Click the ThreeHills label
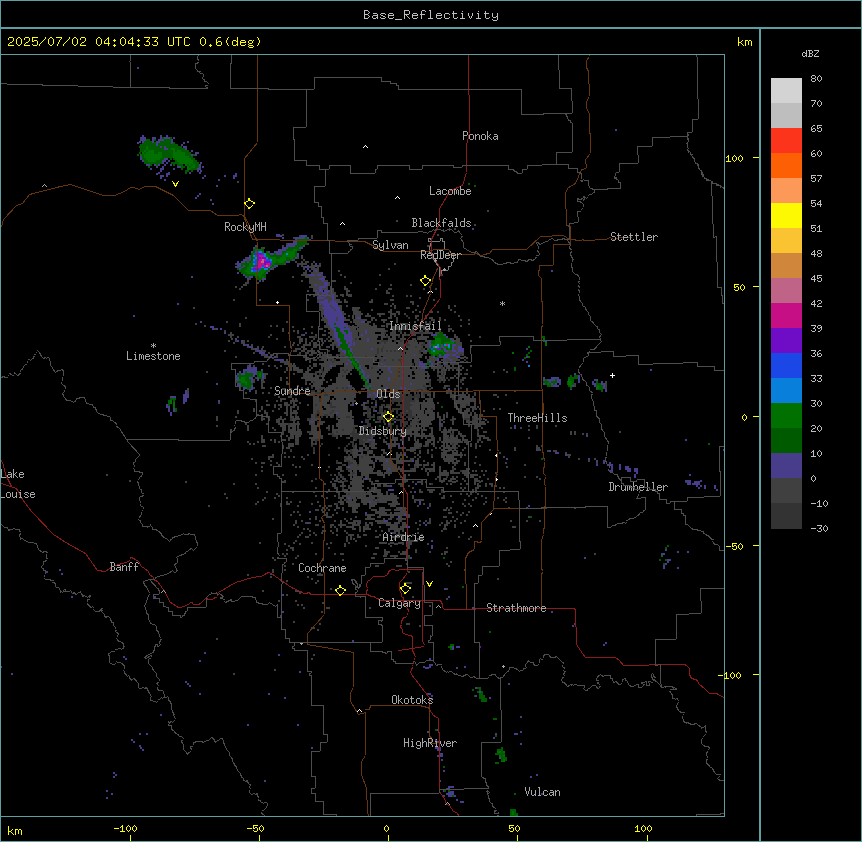This screenshot has height=842, width=862. (x=537, y=418)
